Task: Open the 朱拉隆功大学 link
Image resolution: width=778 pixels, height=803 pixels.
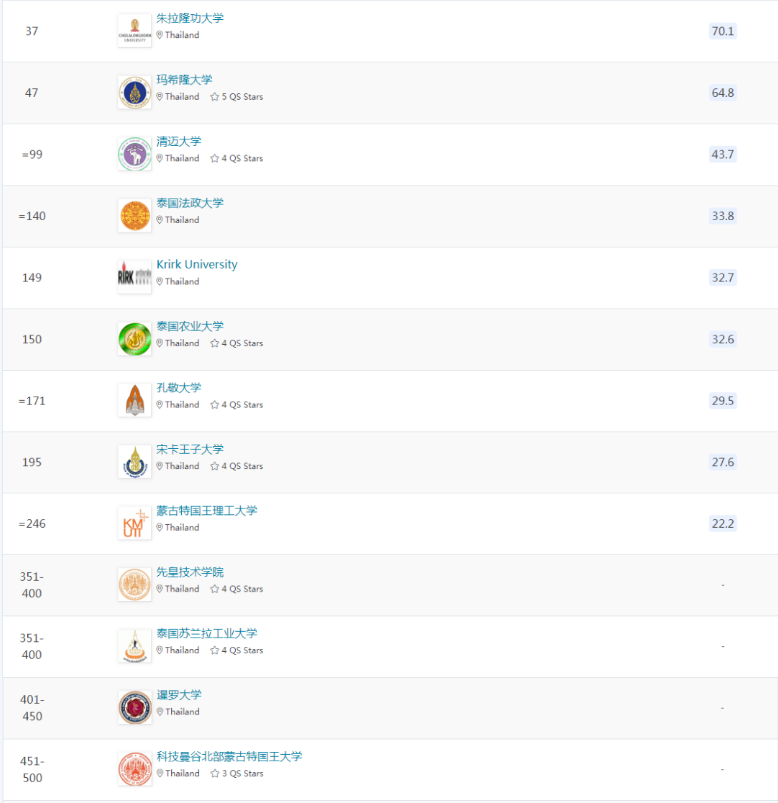Action: pos(190,19)
